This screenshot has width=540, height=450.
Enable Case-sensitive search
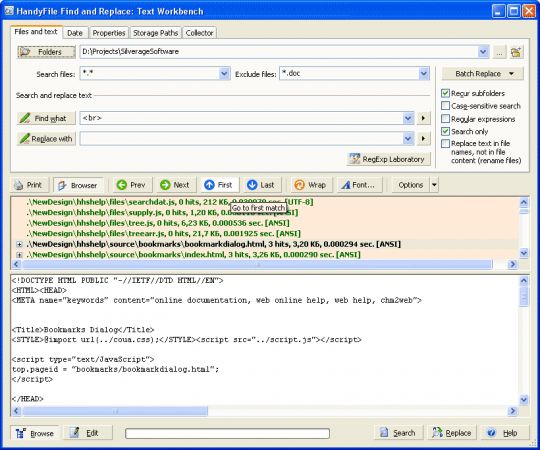pyautogui.click(x=445, y=106)
